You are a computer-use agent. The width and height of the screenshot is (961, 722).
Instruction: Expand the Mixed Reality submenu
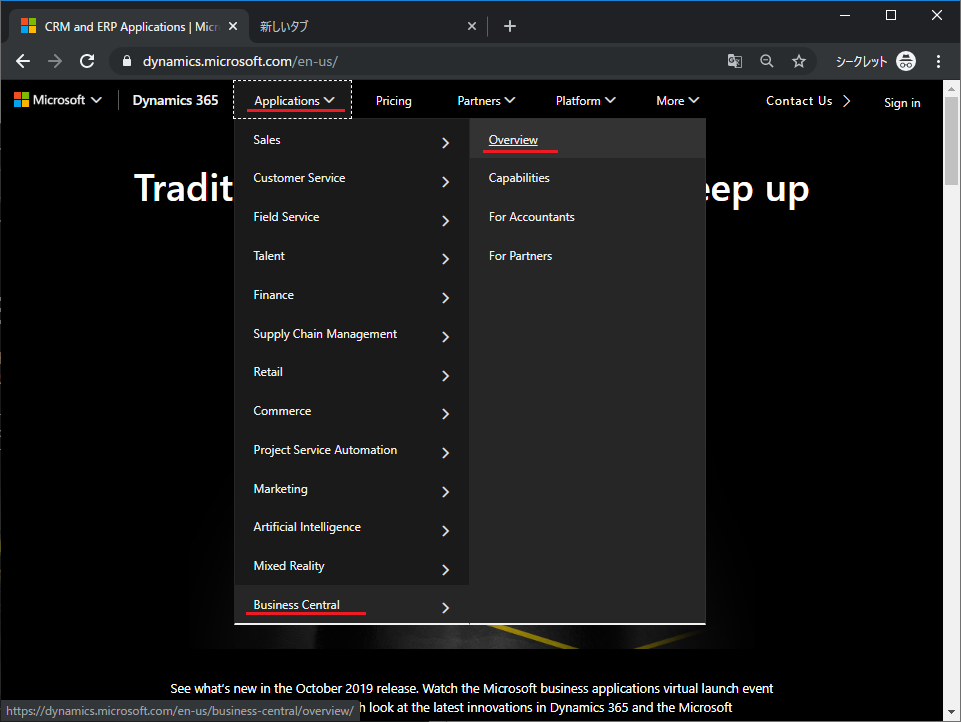[x=351, y=567]
